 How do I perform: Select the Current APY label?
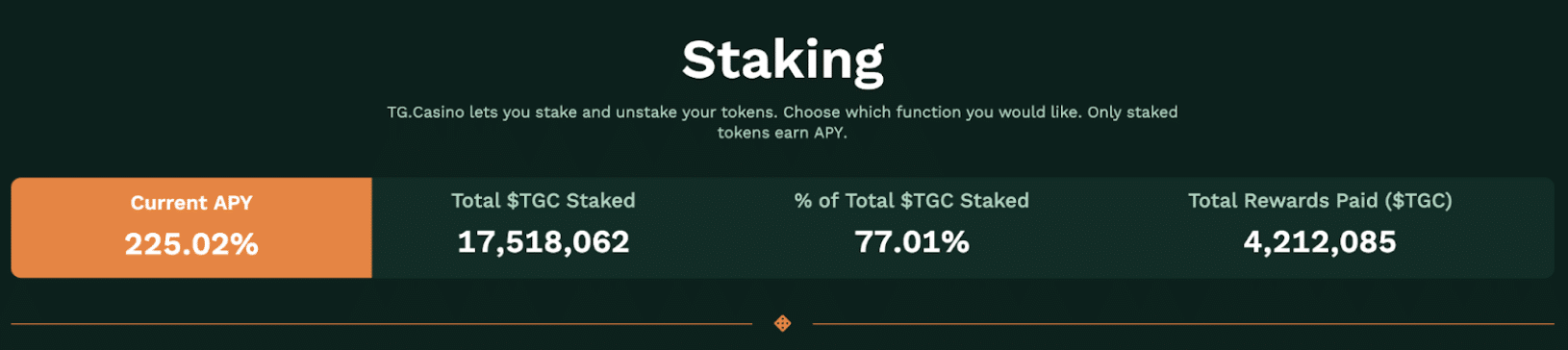coord(191,203)
